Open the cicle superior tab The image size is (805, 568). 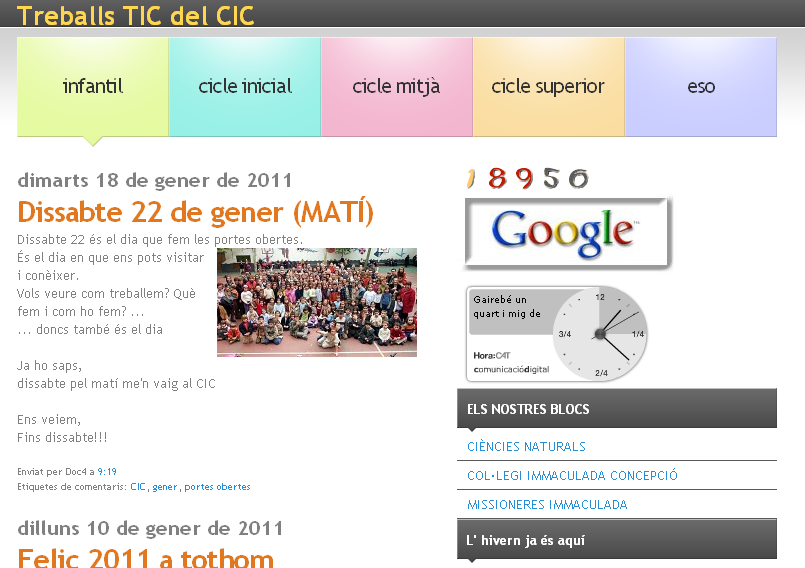point(548,87)
